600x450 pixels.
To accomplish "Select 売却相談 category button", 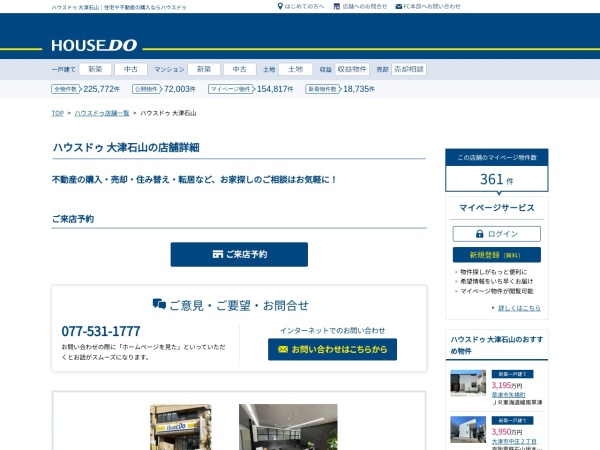I will 409,69.
